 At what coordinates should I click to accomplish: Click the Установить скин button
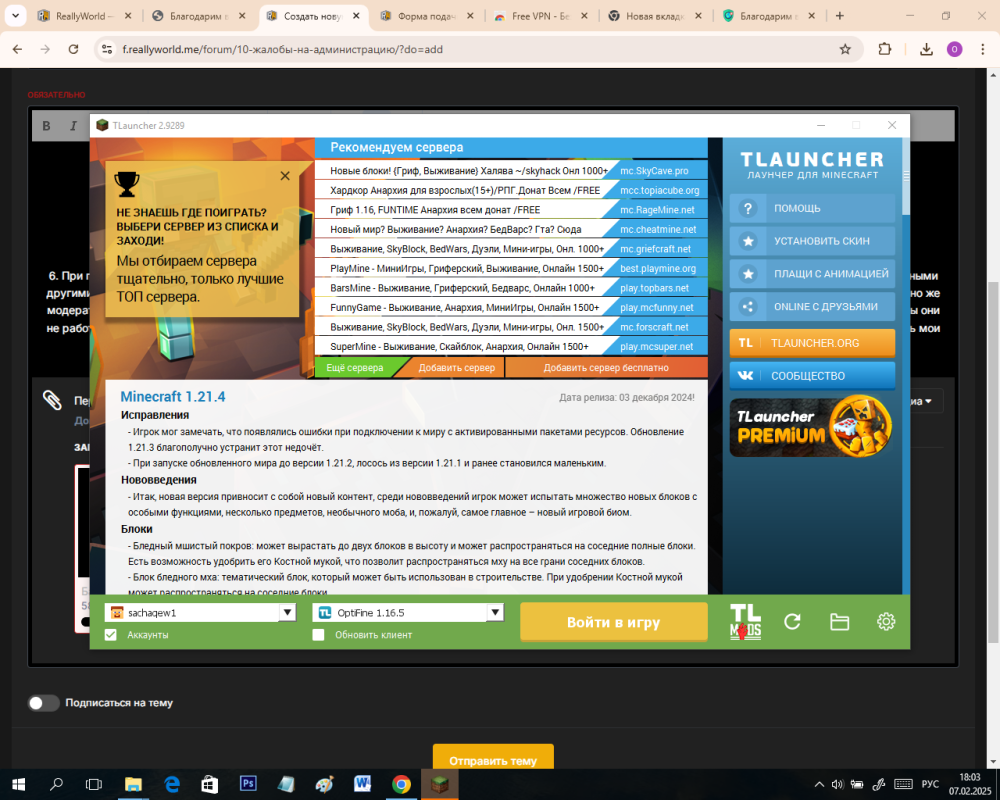tap(812, 241)
